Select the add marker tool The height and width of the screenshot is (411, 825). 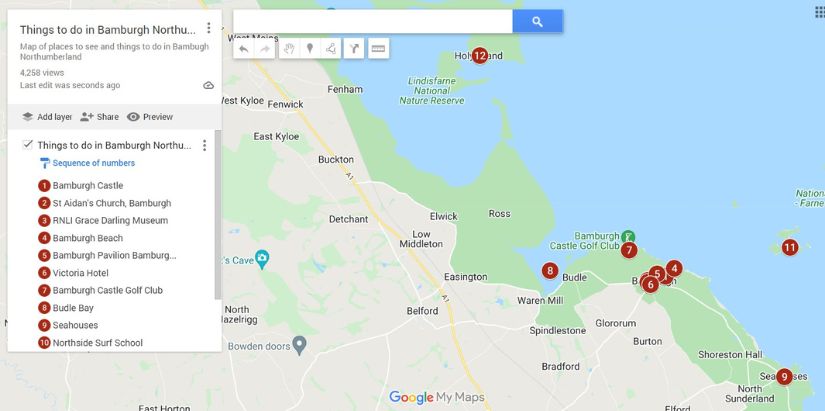pos(310,49)
